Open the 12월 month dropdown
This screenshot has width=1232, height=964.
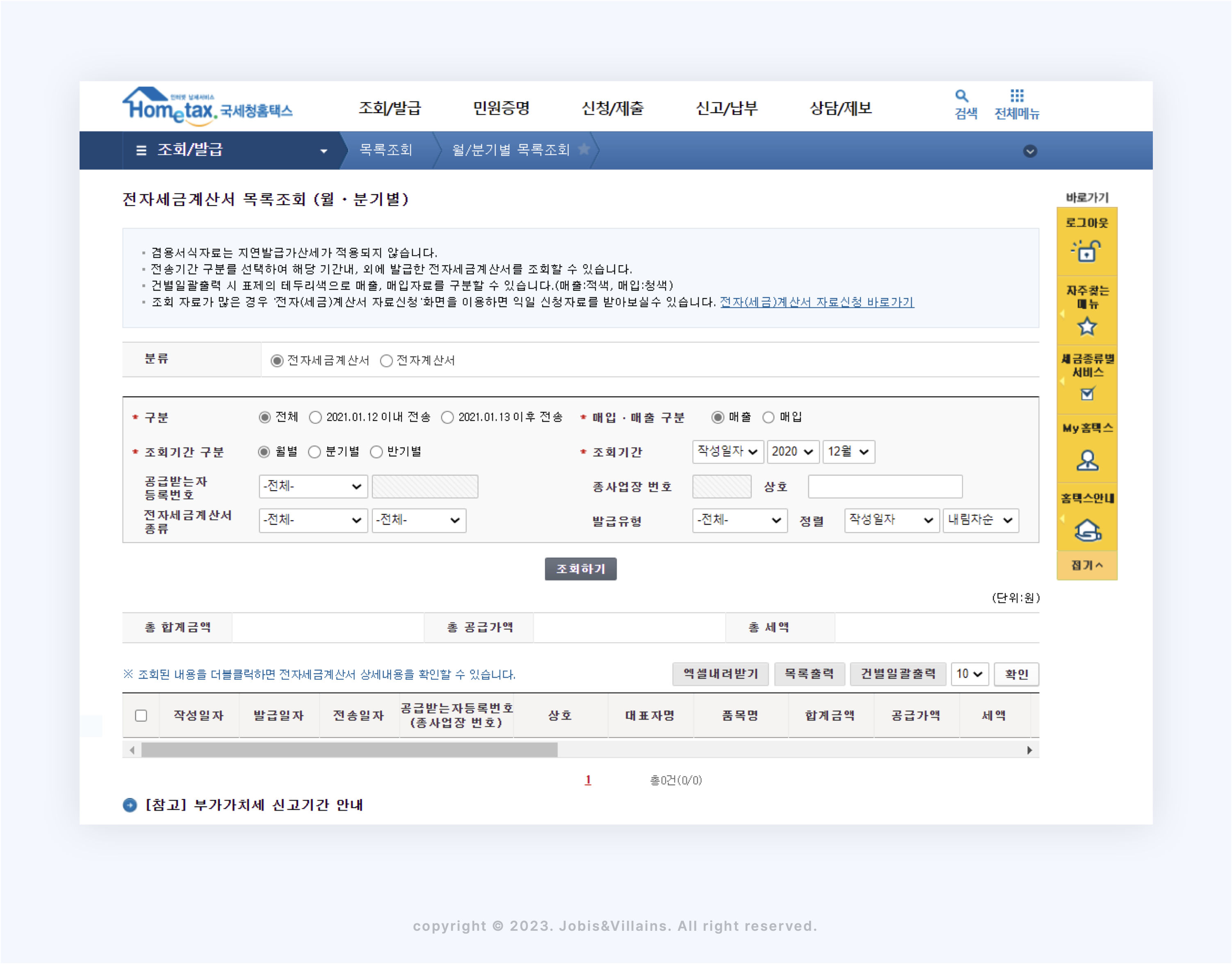[x=848, y=452]
